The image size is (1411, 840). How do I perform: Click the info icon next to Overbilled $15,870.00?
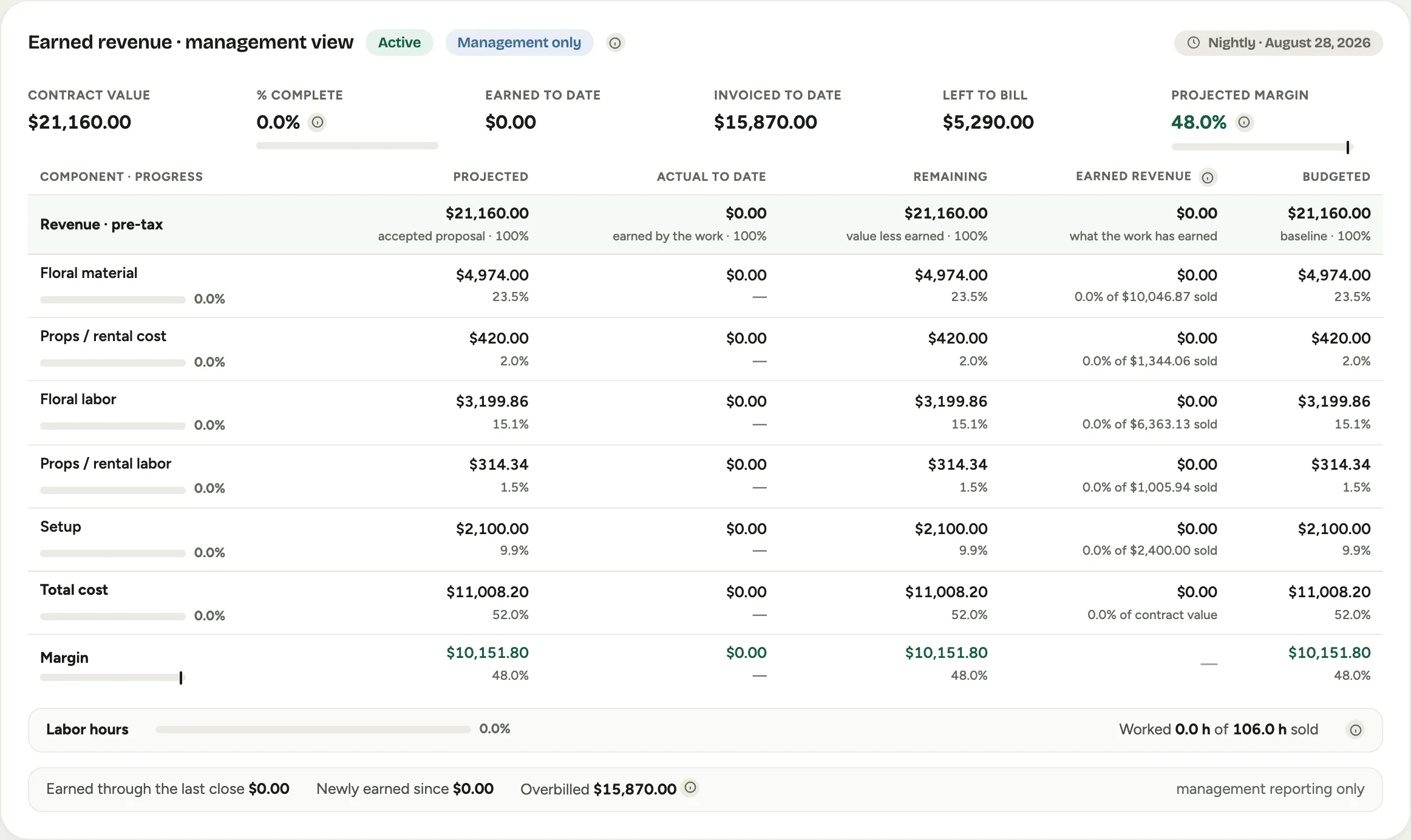[690, 788]
